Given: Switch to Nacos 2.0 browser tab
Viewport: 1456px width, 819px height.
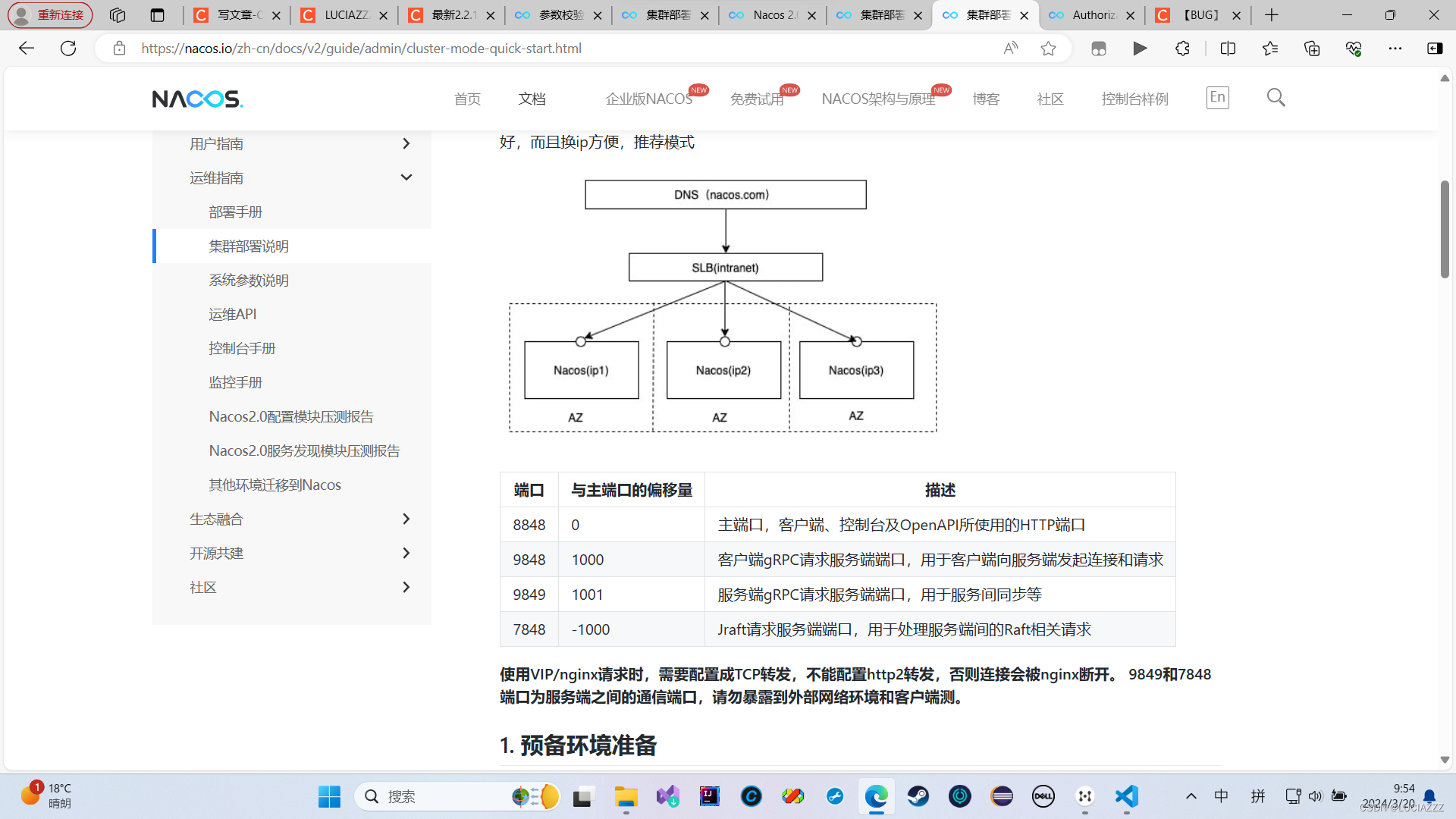Looking at the screenshot, I should click(x=773, y=15).
